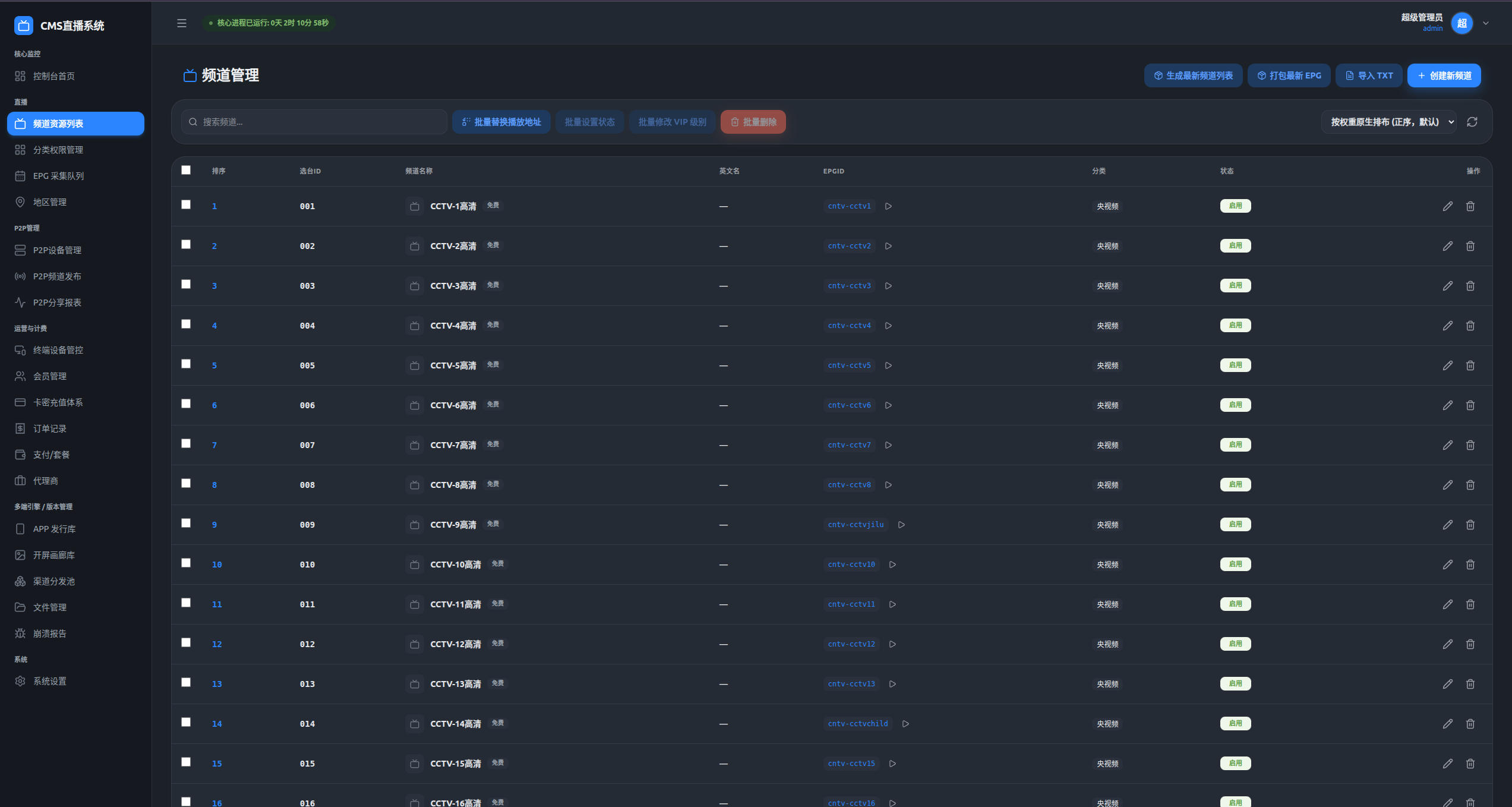
Task: Check the box for channel 013
Action: [186, 682]
